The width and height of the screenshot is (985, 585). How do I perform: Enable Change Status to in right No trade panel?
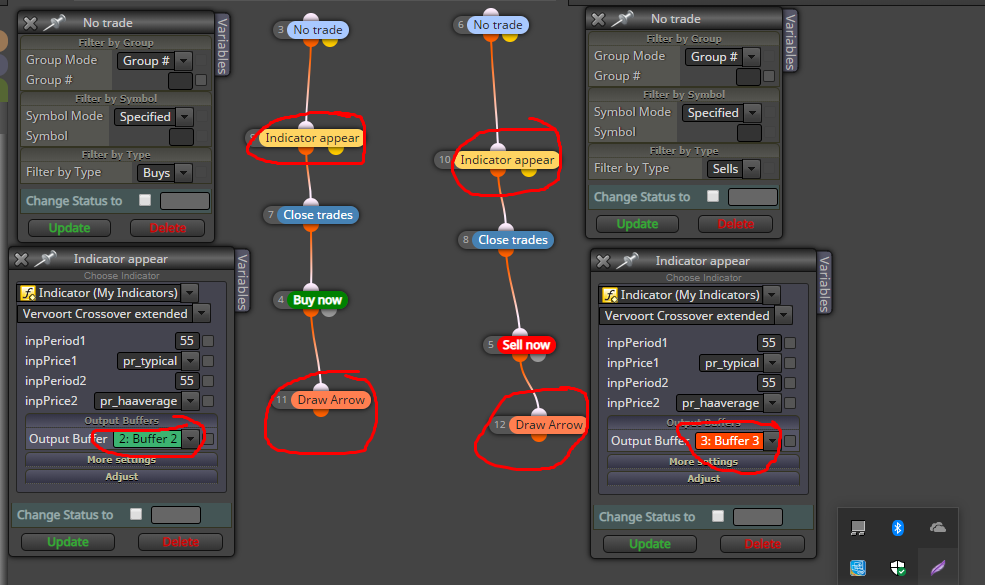[x=713, y=196]
